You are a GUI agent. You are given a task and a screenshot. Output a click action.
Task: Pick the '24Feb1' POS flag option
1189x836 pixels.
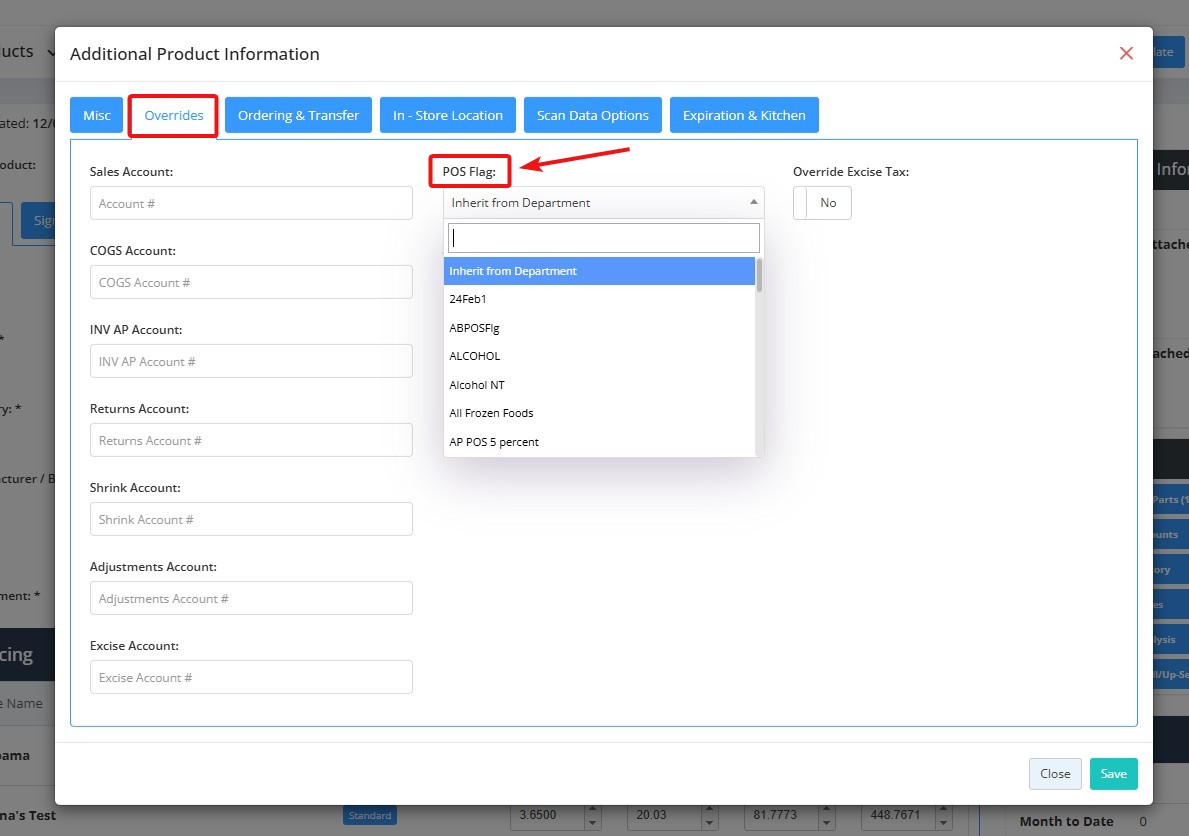468,299
